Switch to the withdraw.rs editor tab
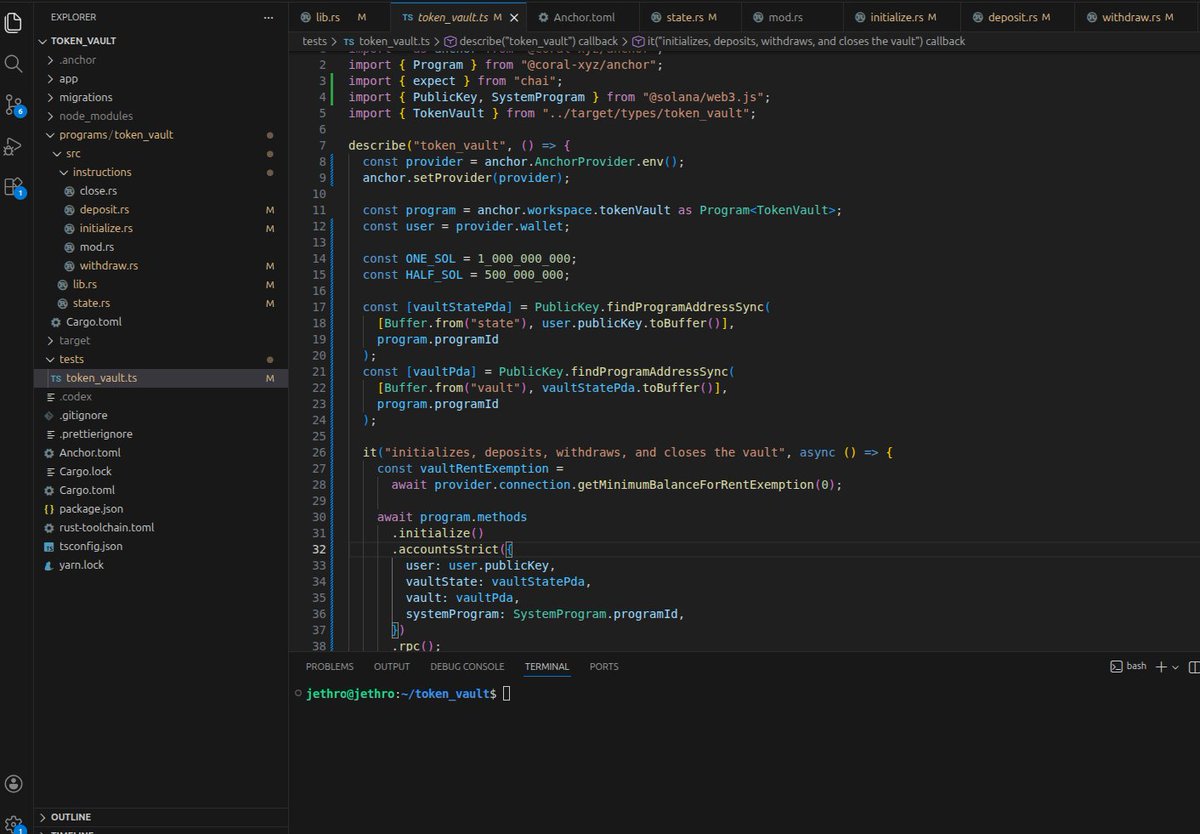Image resolution: width=1200 pixels, height=834 pixels. (1137, 18)
